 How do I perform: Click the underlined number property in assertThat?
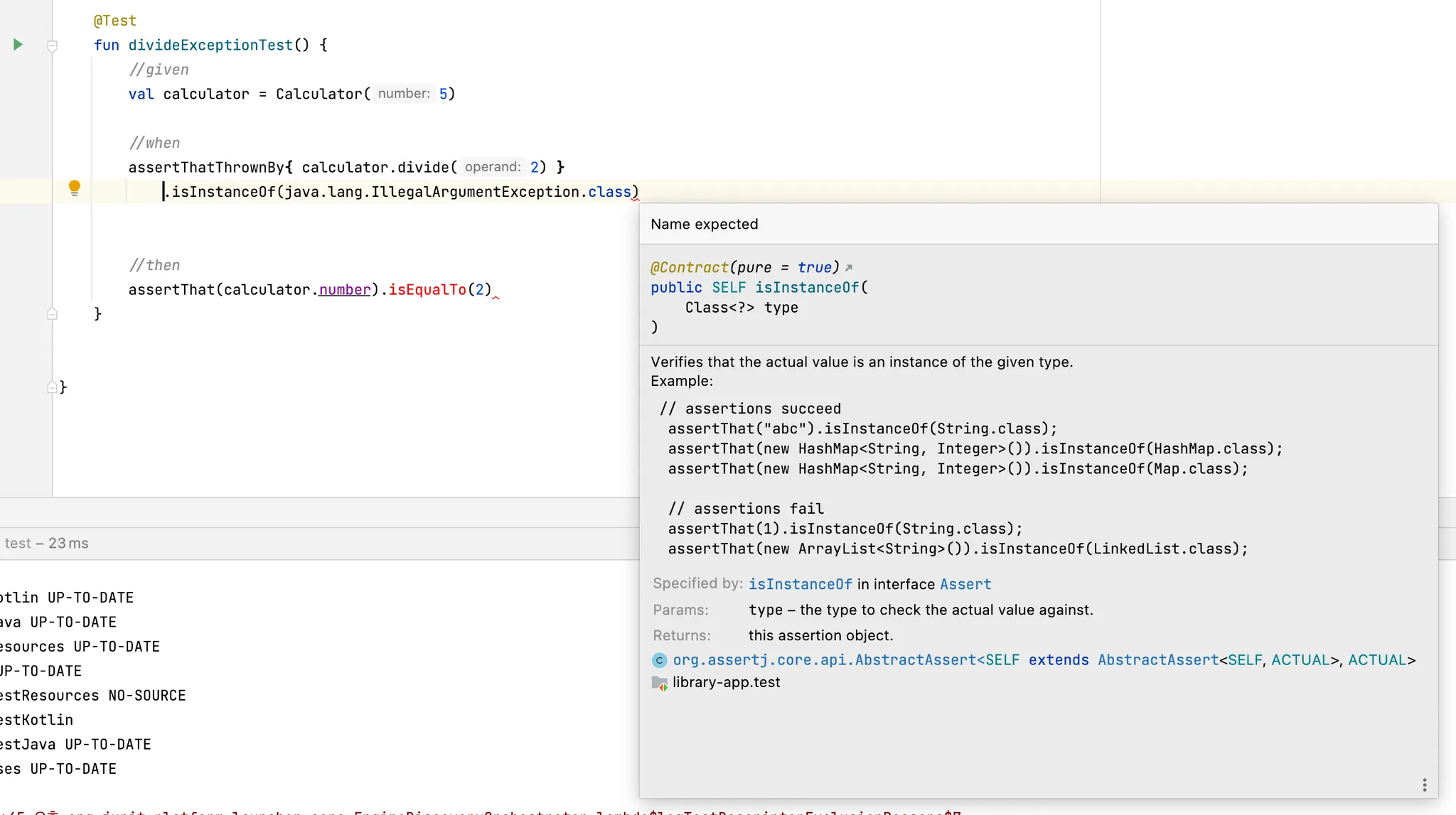344,289
